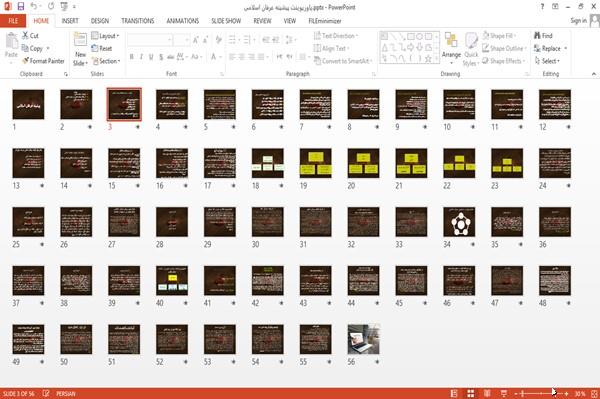This screenshot has width=600, height=399.
Task: Click Clear All Formatting icon
Action: (218, 40)
